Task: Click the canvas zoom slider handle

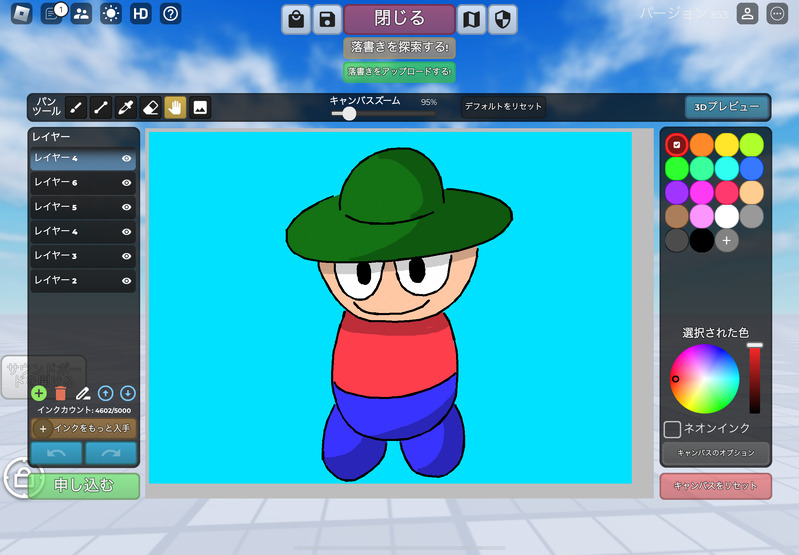Action: tap(349, 113)
